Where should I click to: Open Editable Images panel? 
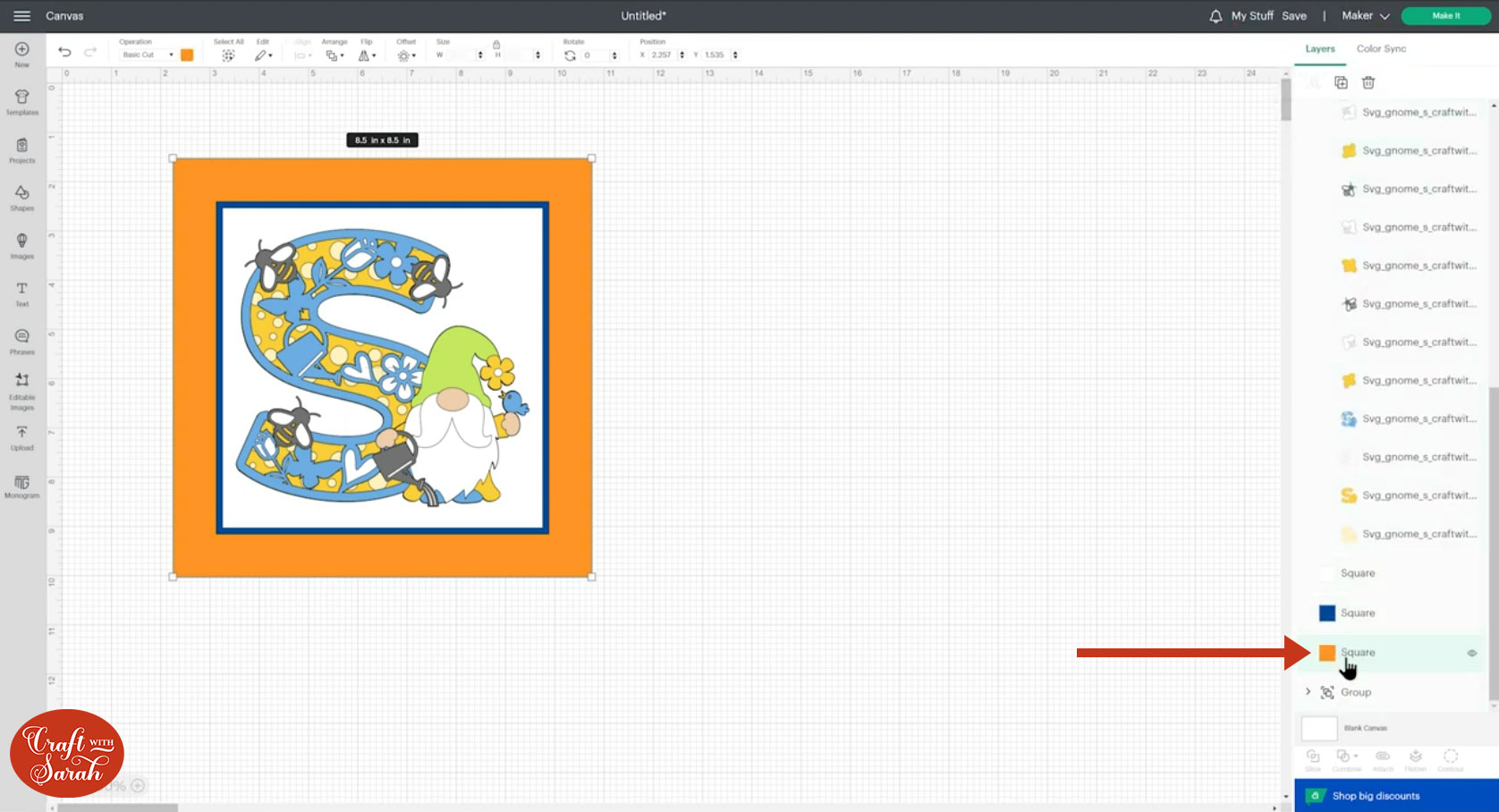tap(22, 392)
